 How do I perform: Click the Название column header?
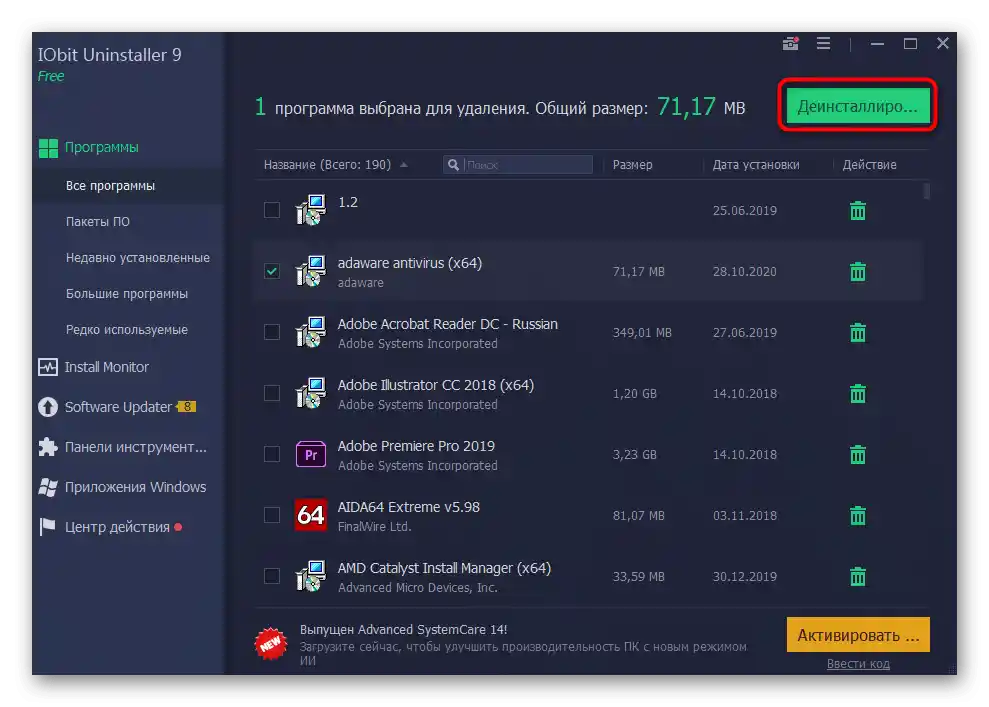coord(327,165)
